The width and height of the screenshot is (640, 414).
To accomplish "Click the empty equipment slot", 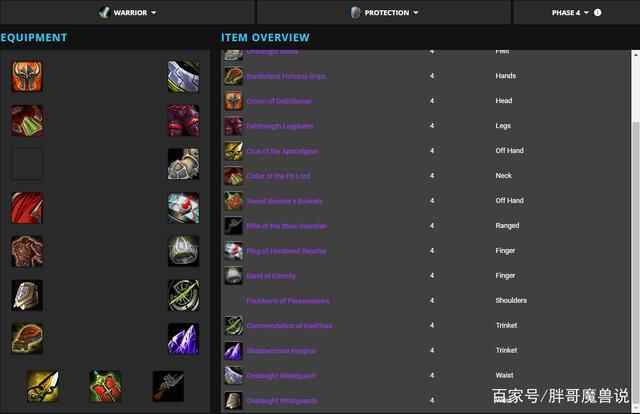I will click(x=27, y=165).
